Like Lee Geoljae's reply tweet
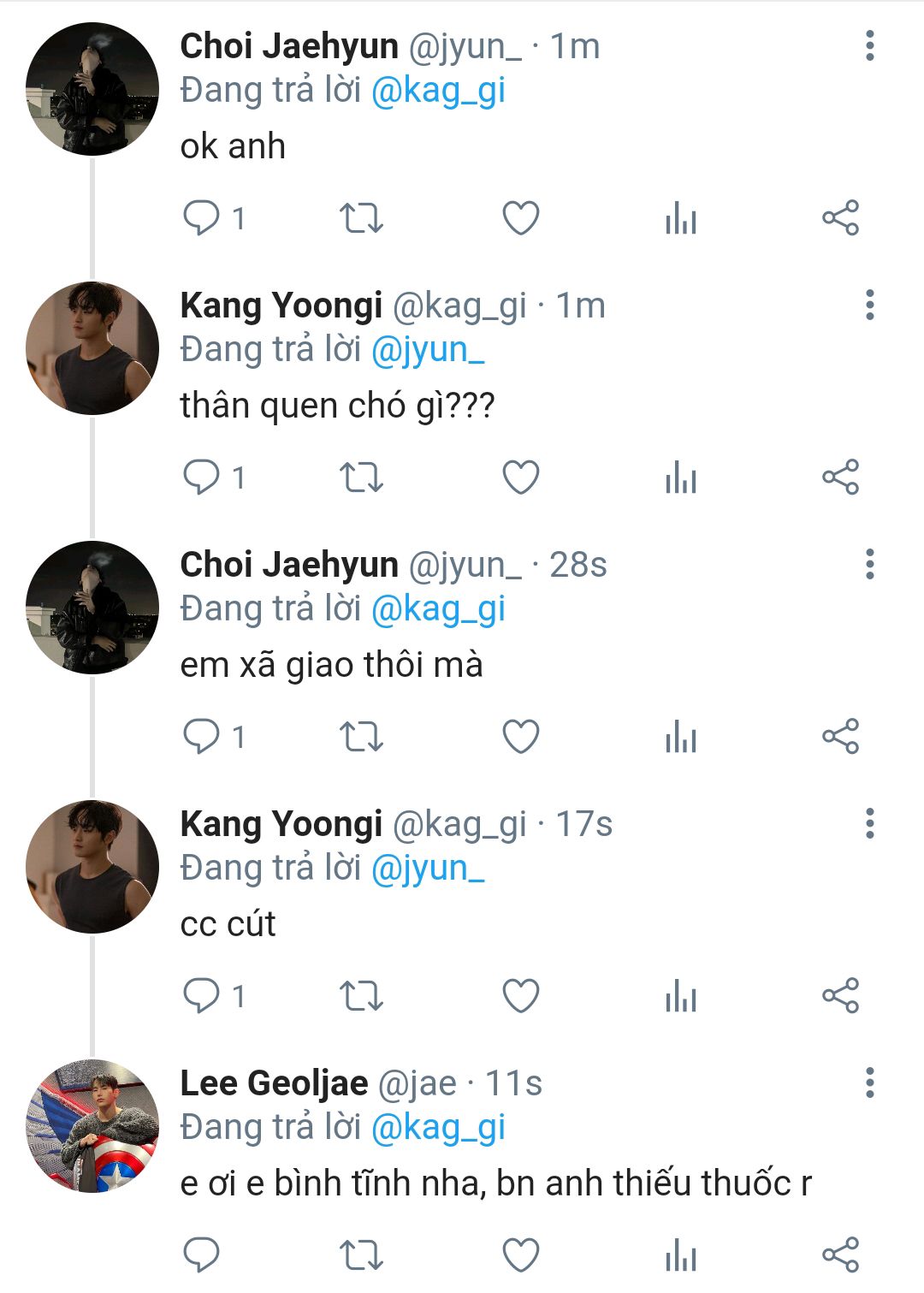This screenshot has height=1293, width=924. [520, 1255]
